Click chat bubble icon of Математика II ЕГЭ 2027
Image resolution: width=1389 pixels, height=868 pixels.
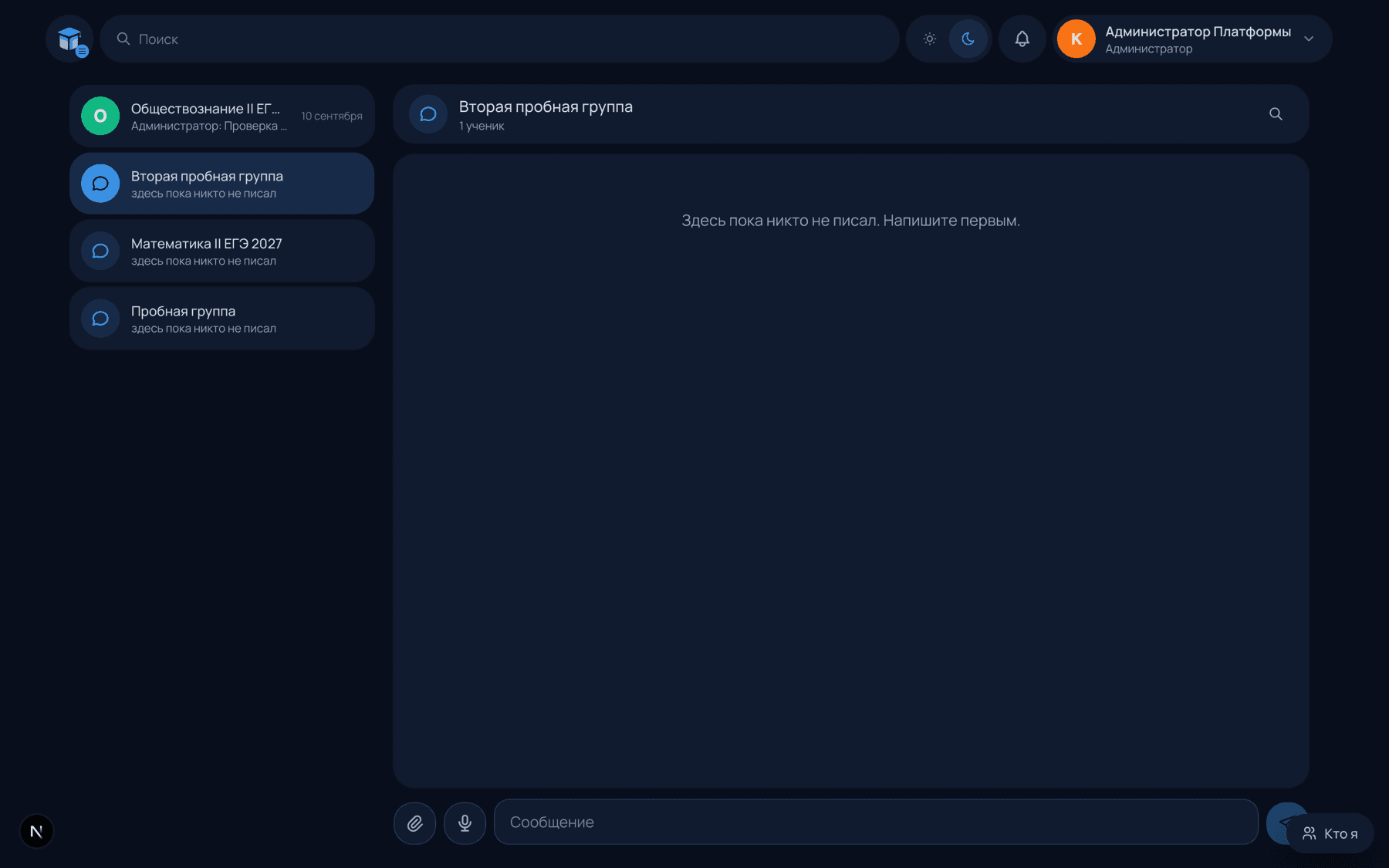click(100, 251)
